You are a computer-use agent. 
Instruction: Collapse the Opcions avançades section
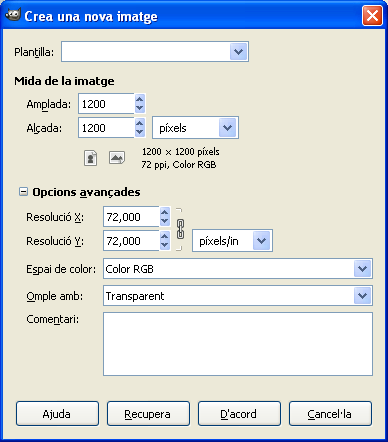(x=23, y=192)
